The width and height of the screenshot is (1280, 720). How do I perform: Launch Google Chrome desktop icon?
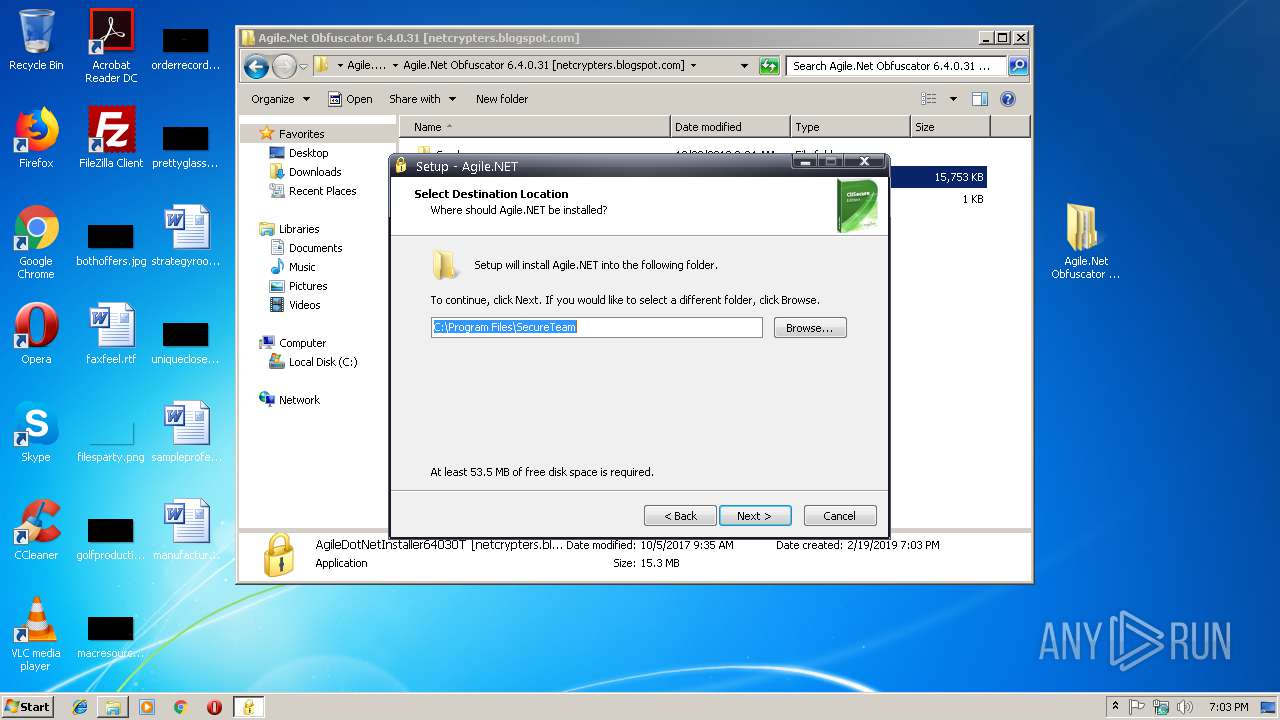36,242
